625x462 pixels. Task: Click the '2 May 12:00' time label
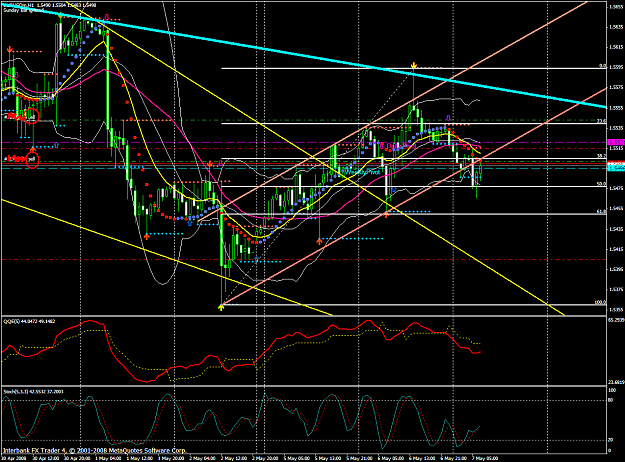point(234,458)
